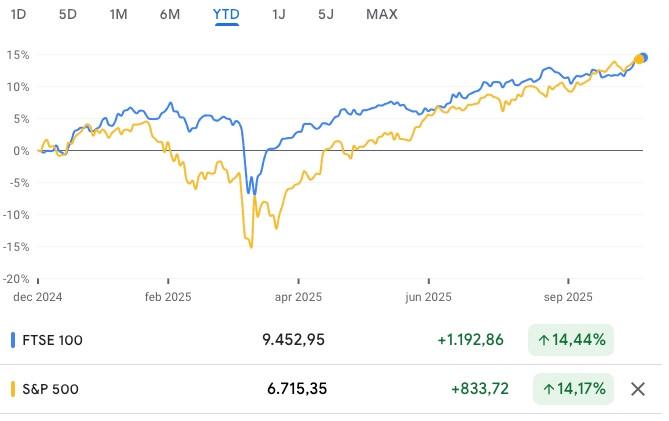The image size is (669, 421).
Task: Click the S&P 500 change +833,72
Action: click(478, 388)
